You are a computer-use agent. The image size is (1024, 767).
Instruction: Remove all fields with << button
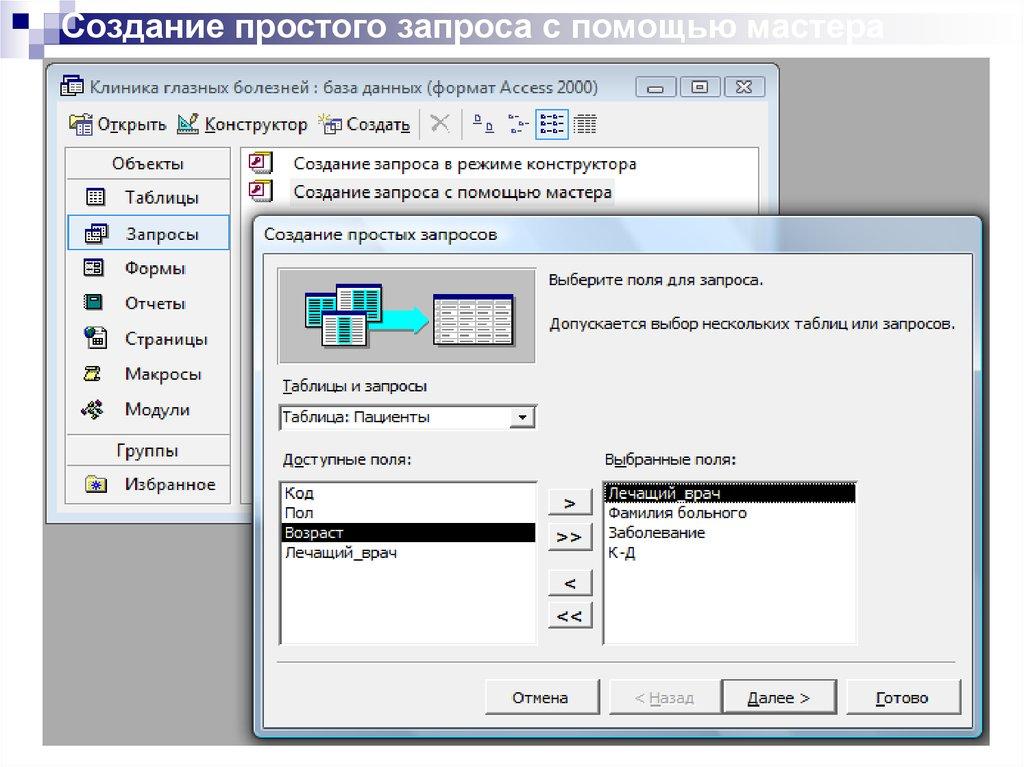pos(570,616)
